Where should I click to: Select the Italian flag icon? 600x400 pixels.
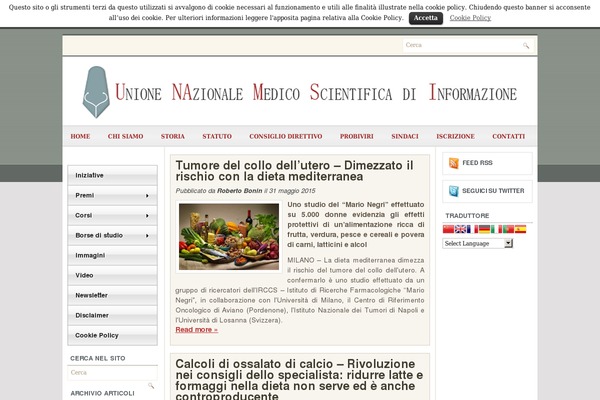(x=496, y=229)
